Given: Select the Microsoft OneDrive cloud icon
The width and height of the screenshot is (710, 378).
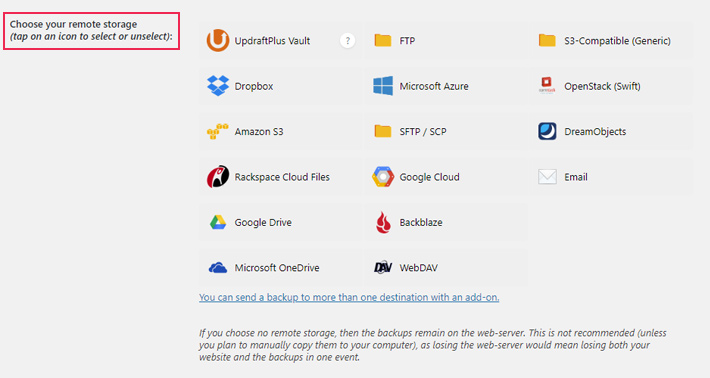Looking at the screenshot, I should click(218, 268).
